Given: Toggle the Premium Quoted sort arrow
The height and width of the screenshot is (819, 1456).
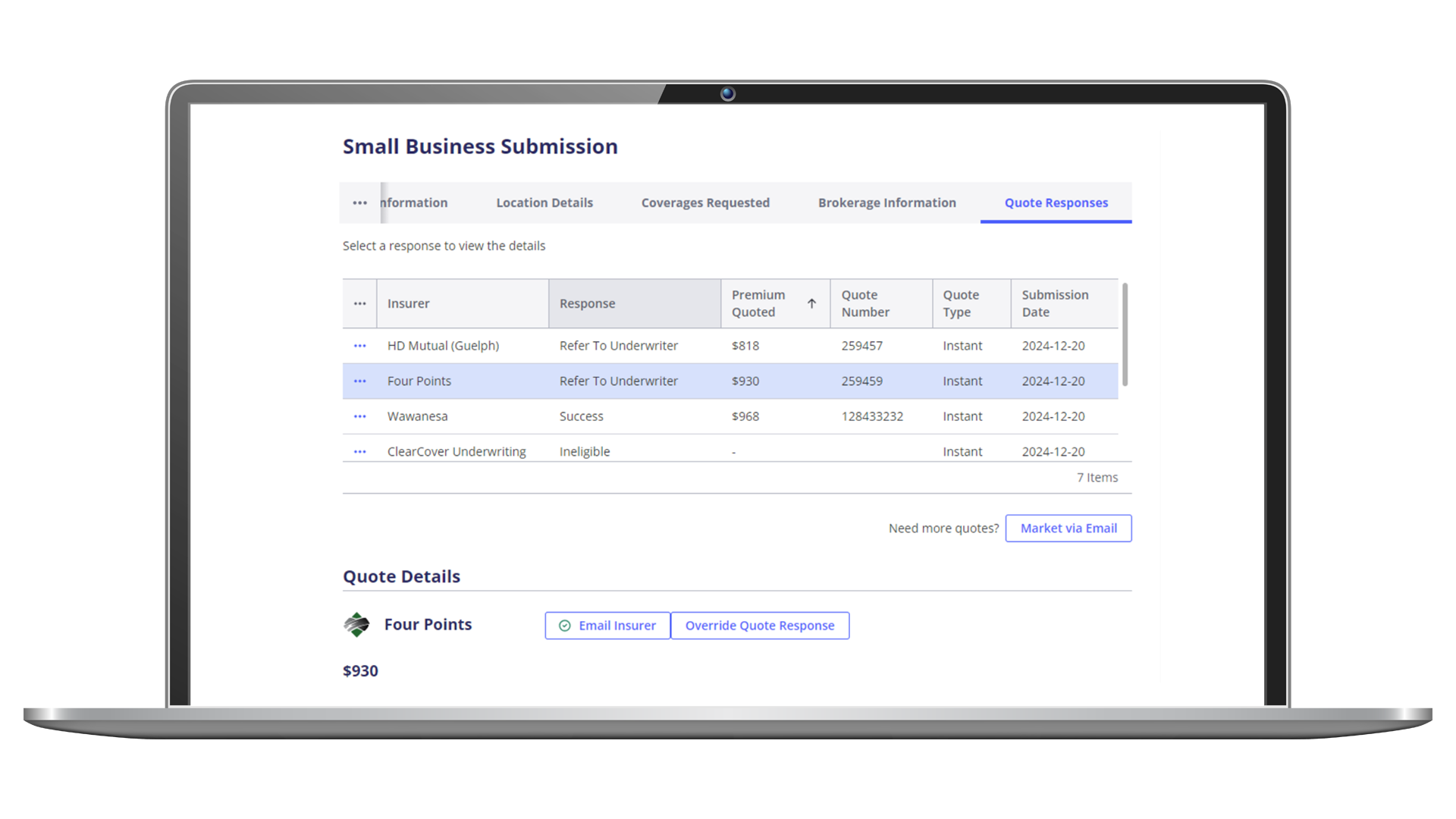Looking at the screenshot, I should [x=811, y=303].
